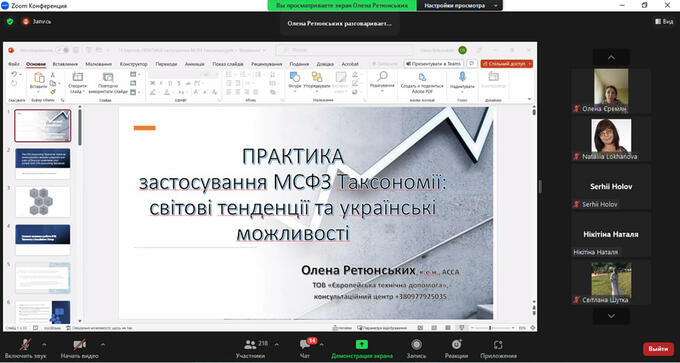The width and height of the screenshot is (680, 363).
Task: Expand the caret next to Участники
Action: pos(277,345)
